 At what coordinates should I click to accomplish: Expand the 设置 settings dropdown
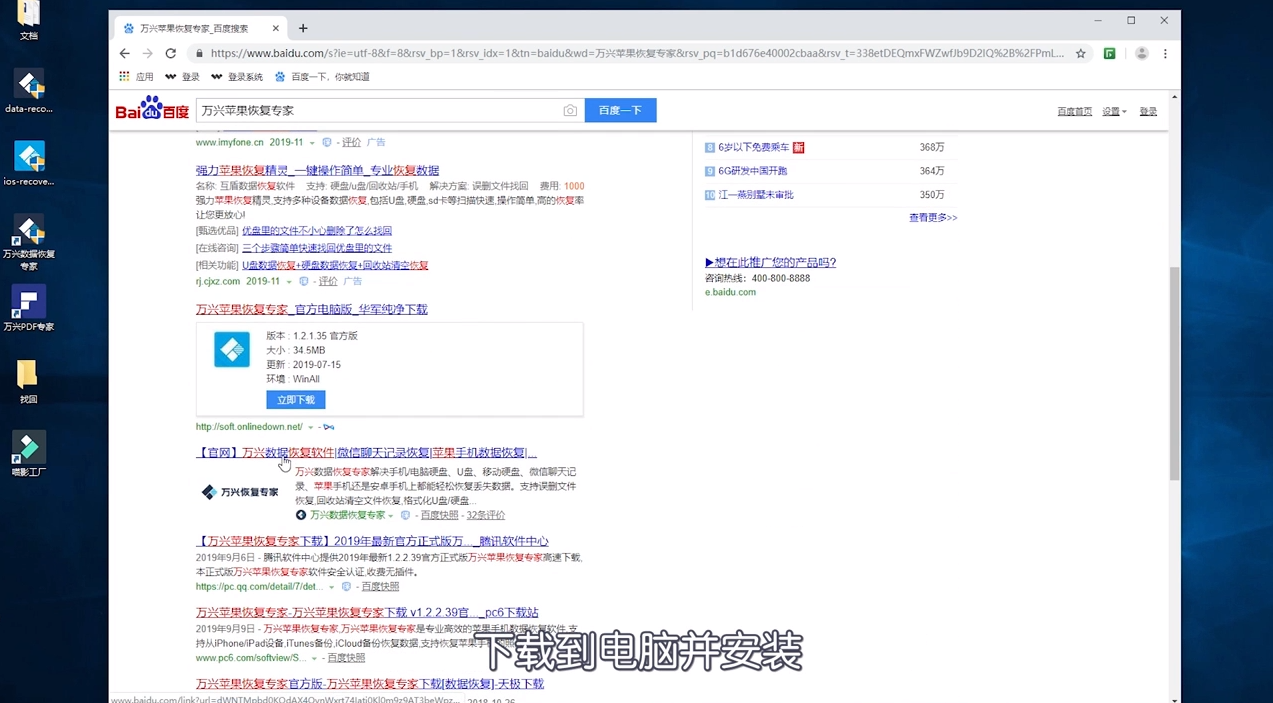pyautogui.click(x=1112, y=111)
